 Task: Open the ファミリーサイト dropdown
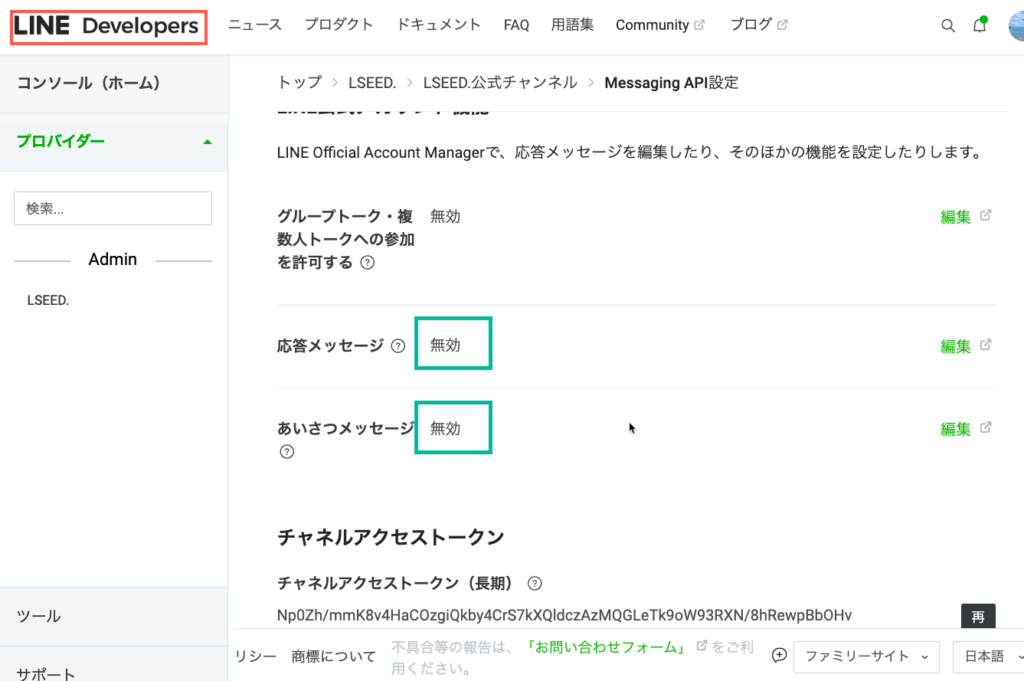(x=865, y=656)
